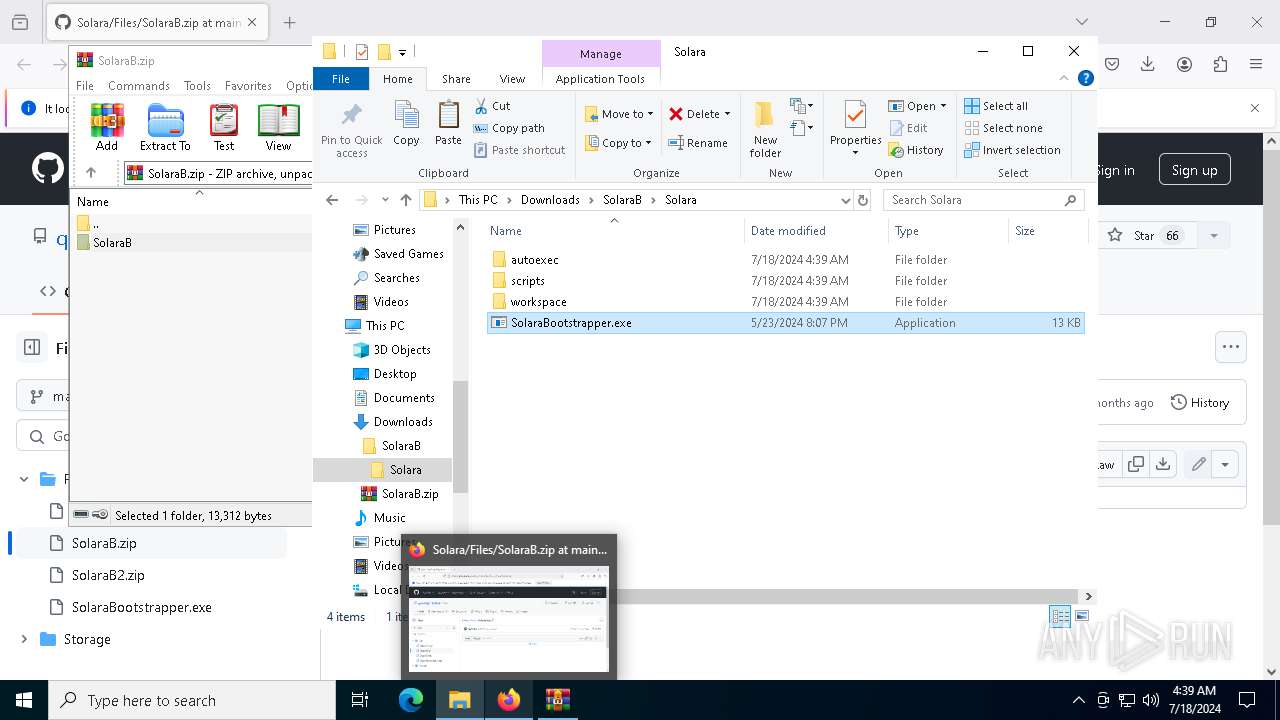Open the Application Tools tab
This screenshot has width=1280, height=720.
pyautogui.click(x=600, y=79)
